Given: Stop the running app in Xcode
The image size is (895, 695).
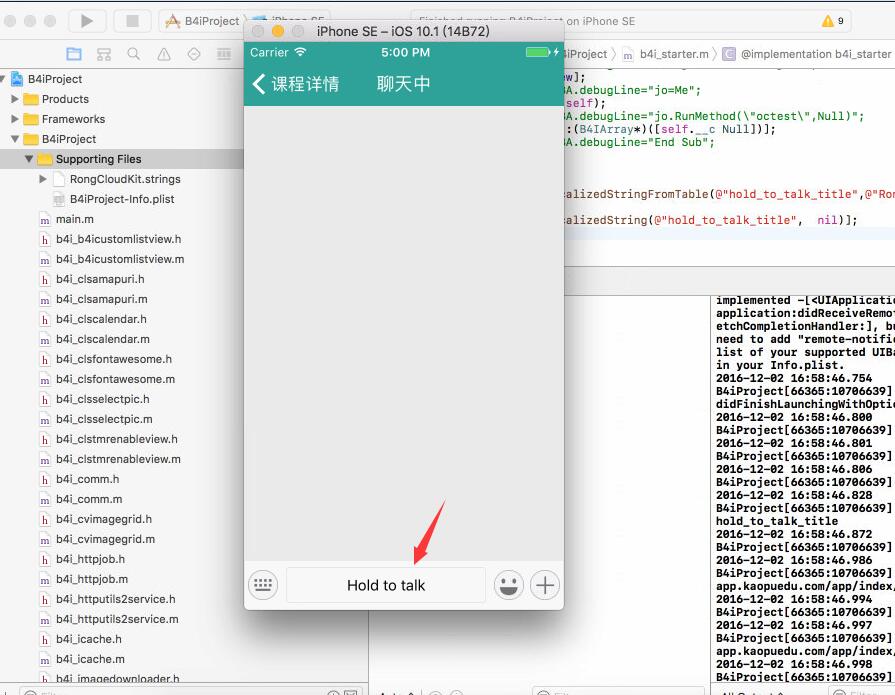Looking at the screenshot, I should pyautogui.click(x=132, y=21).
